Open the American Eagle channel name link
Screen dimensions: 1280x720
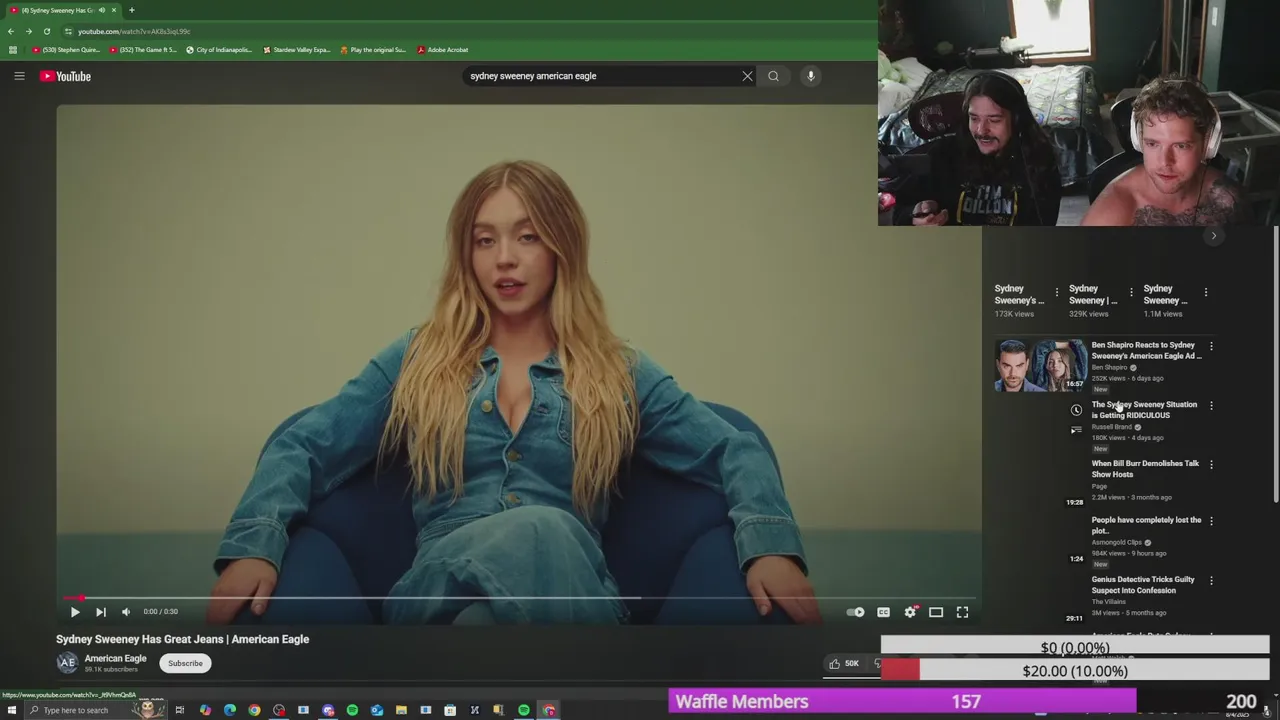115,658
